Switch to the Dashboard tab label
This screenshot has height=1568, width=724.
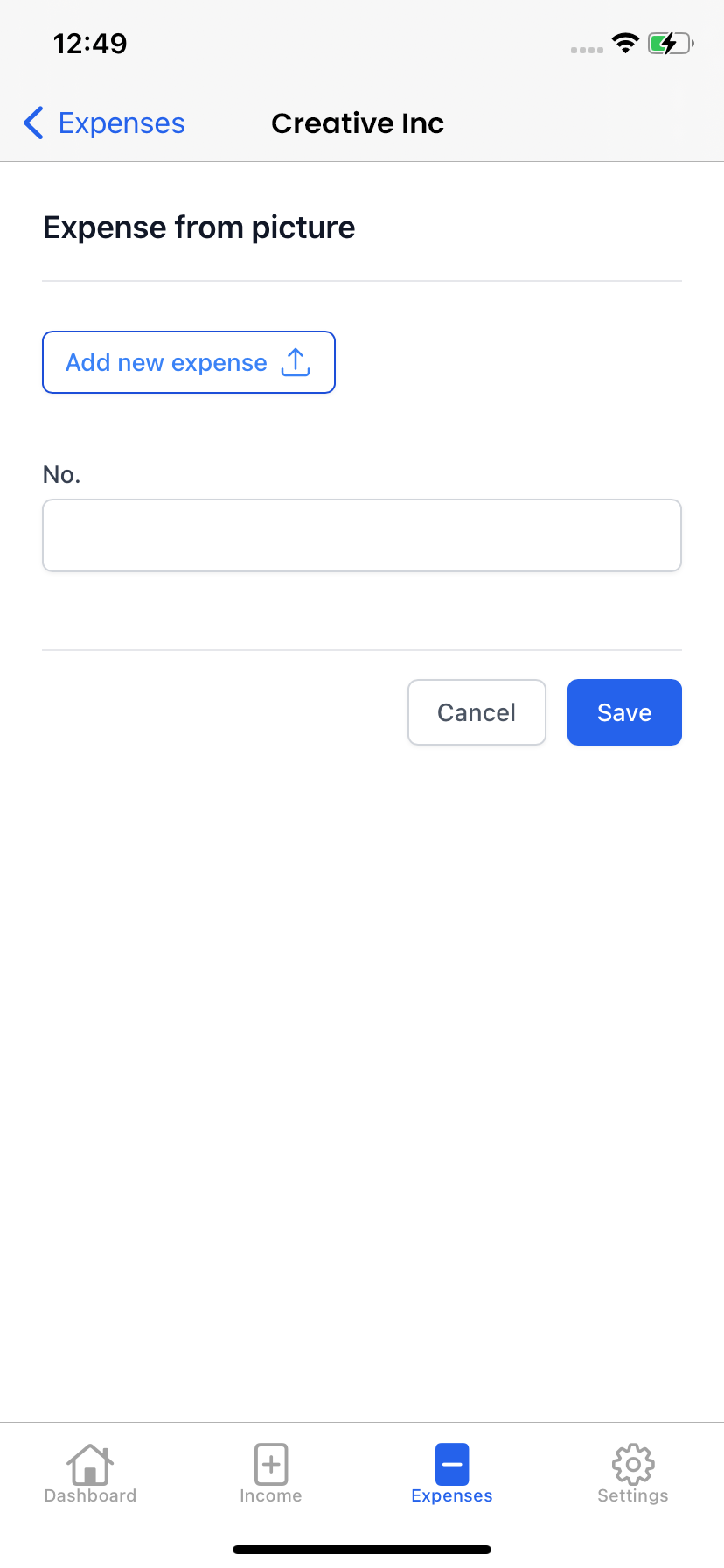tap(90, 1496)
